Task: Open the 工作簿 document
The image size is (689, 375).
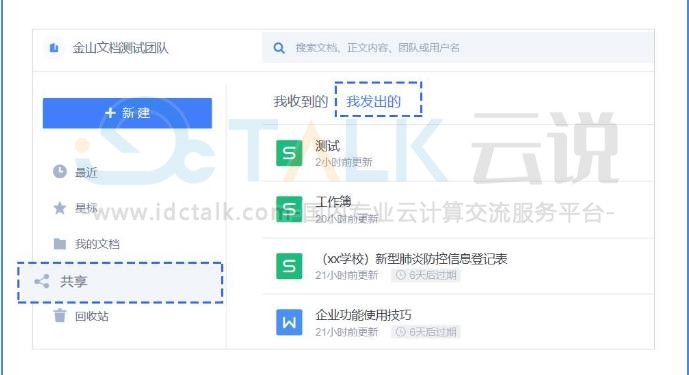Action: (x=333, y=202)
